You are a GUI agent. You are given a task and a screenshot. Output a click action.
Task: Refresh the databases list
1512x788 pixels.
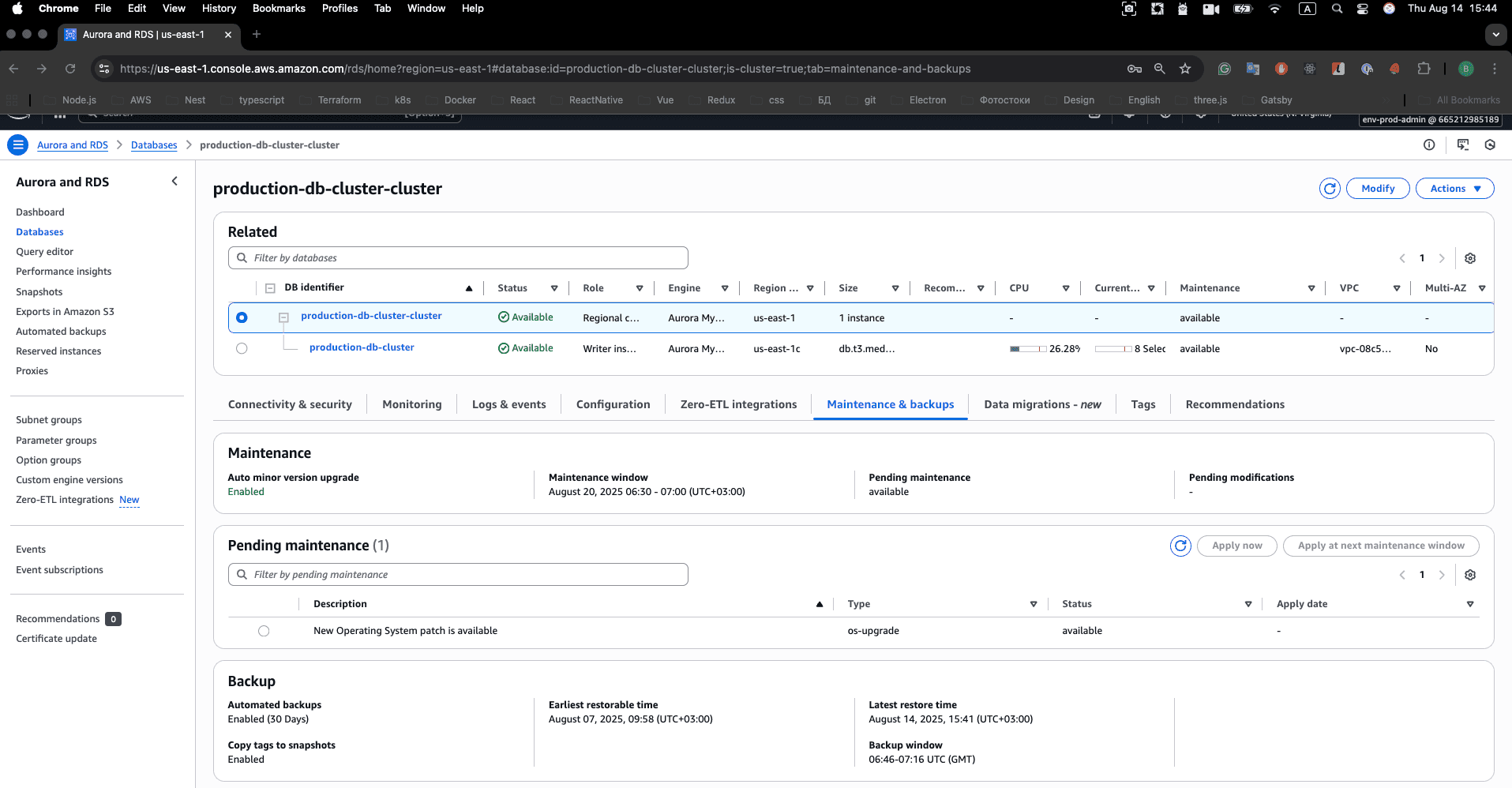tap(1329, 188)
